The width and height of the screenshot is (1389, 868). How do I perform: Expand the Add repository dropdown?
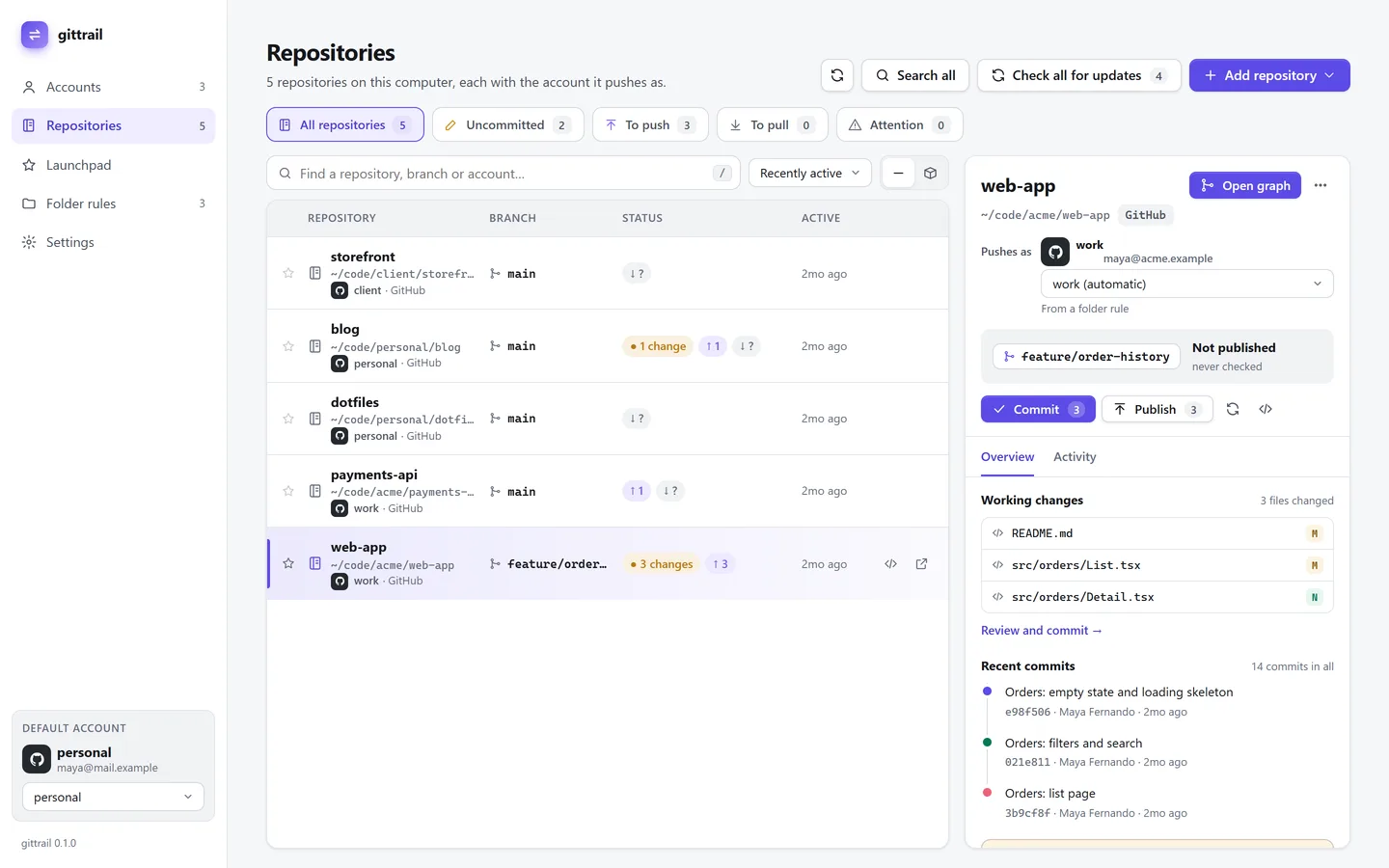coord(1269,75)
